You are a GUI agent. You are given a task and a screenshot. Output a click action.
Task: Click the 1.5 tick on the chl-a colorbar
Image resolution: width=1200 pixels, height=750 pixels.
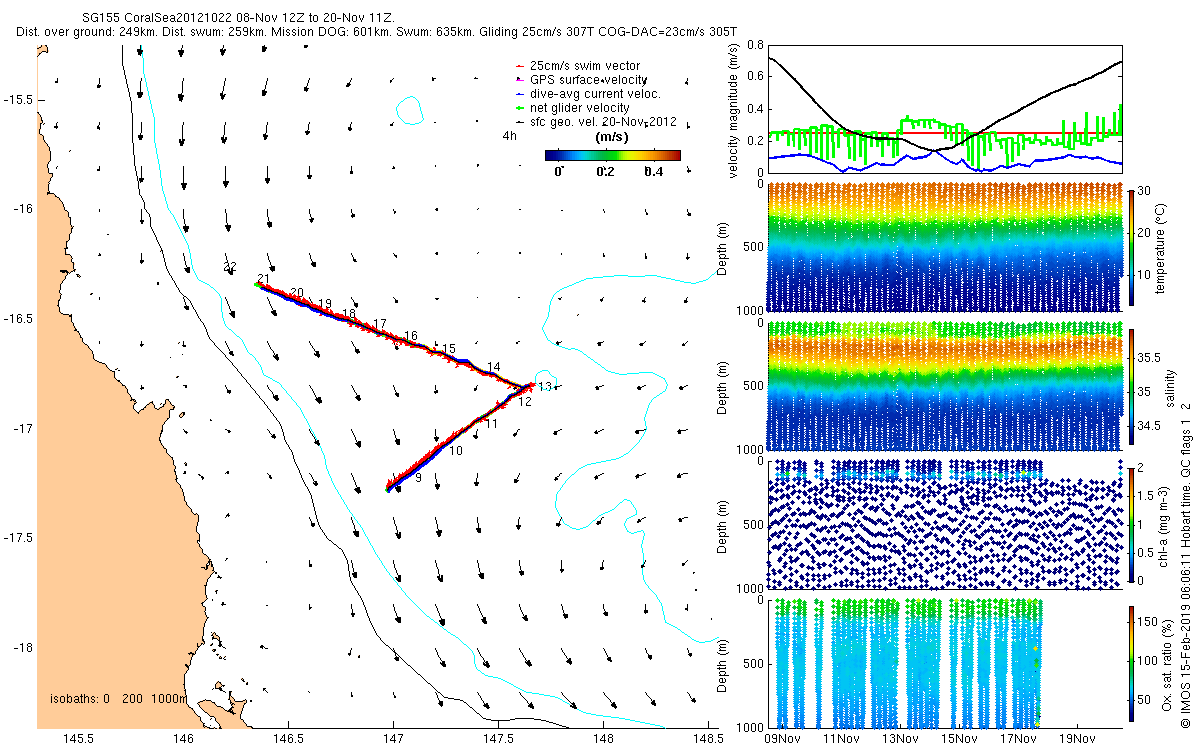(1147, 494)
